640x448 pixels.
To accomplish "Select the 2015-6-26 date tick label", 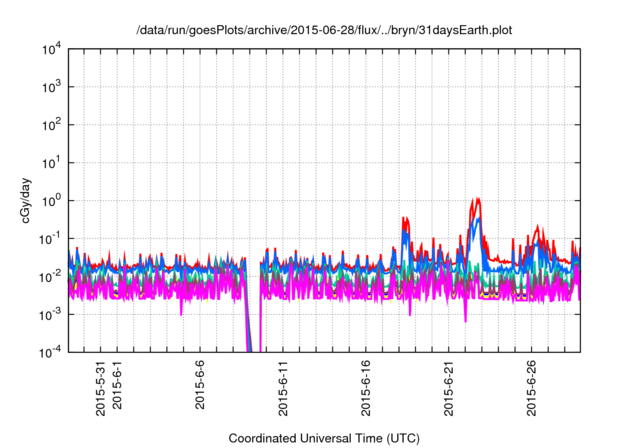I will [x=531, y=385].
